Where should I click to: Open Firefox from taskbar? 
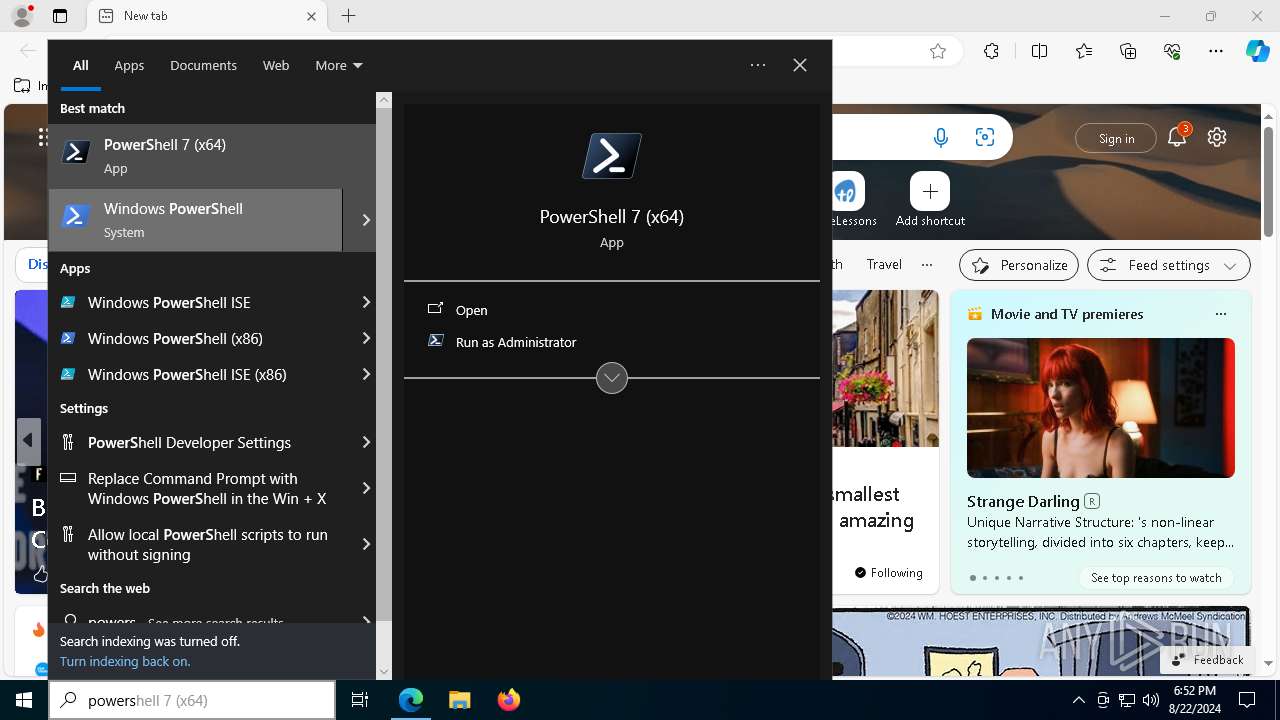pyautogui.click(x=508, y=700)
